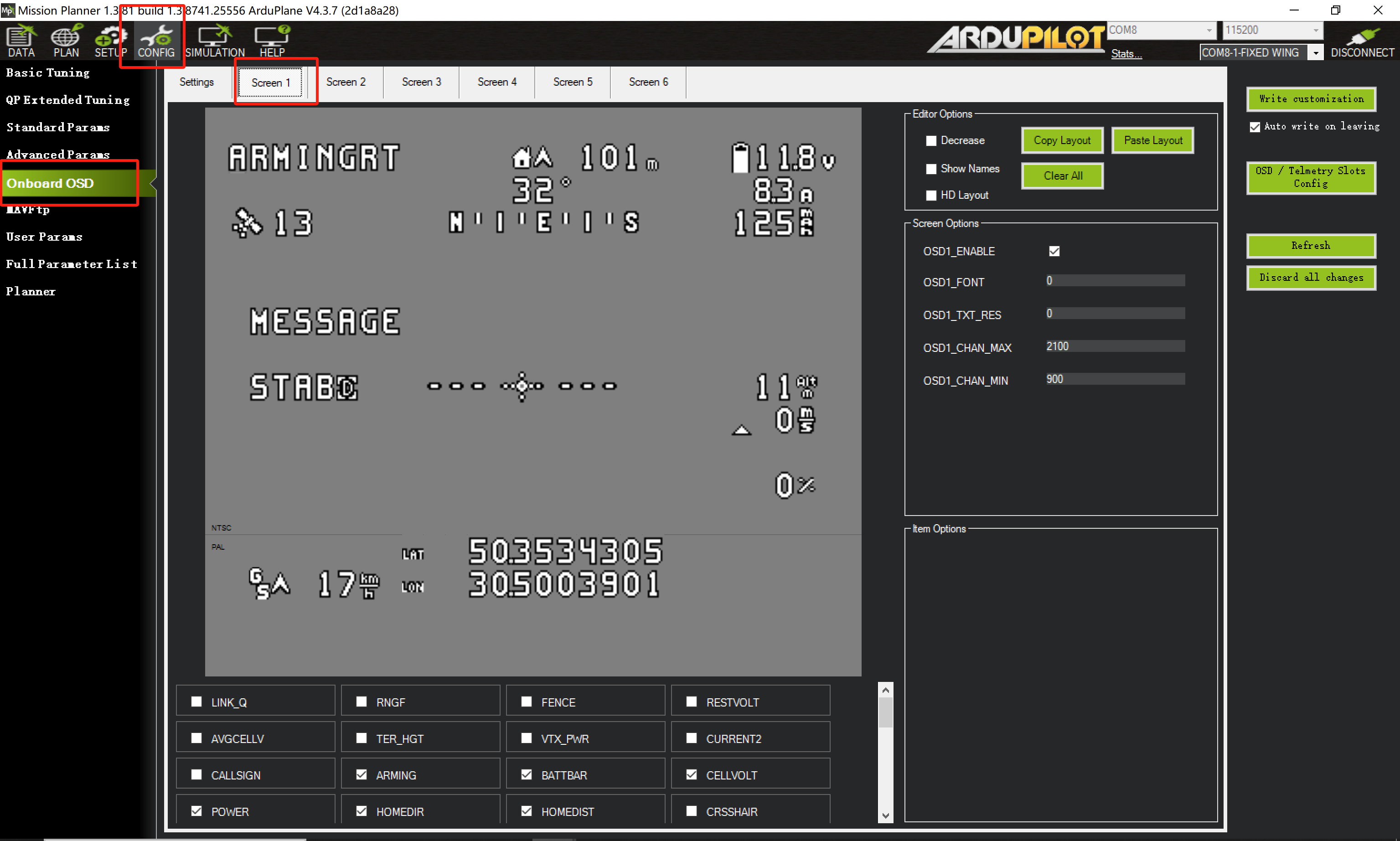Disable the CELLVOLT item checkbox
Screen dimensions: 1400x841
tap(692, 774)
